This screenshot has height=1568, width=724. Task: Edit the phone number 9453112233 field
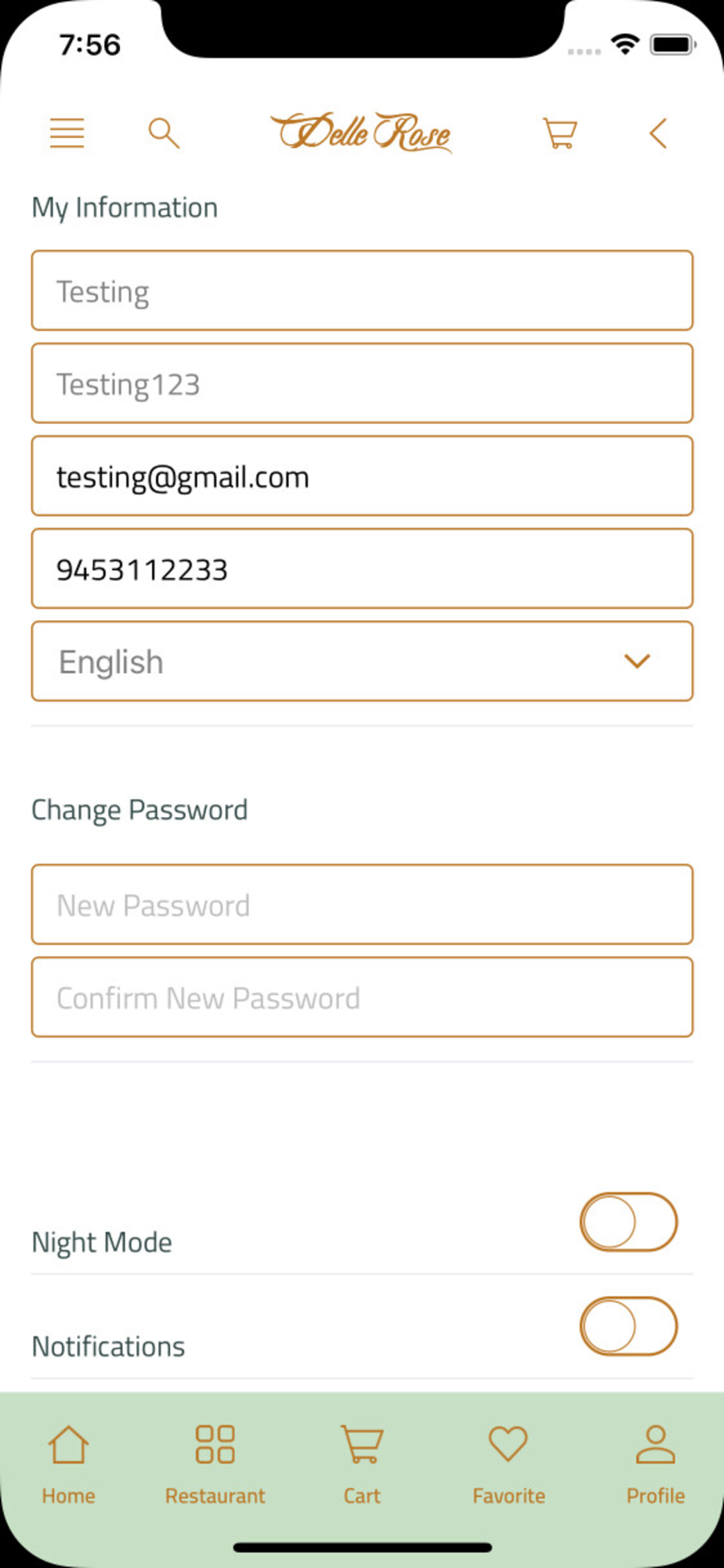362,568
